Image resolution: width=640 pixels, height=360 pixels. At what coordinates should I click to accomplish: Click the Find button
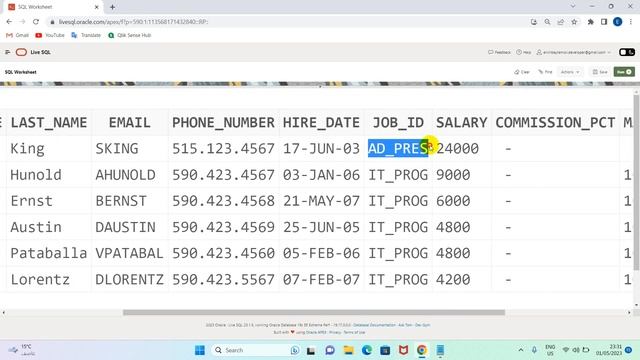coord(545,72)
